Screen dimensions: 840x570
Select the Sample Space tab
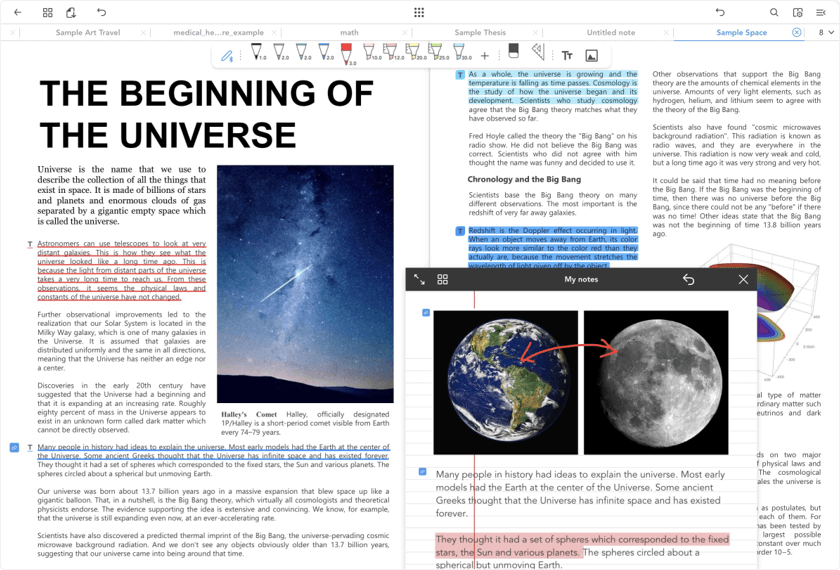741,32
